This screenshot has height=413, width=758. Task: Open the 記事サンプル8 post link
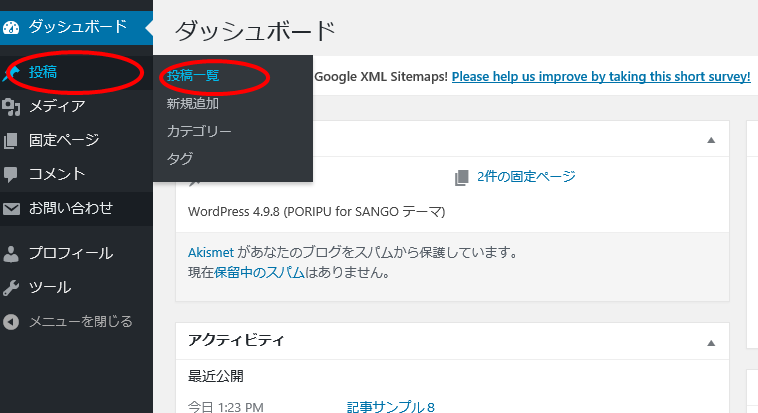[x=391, y=407]
